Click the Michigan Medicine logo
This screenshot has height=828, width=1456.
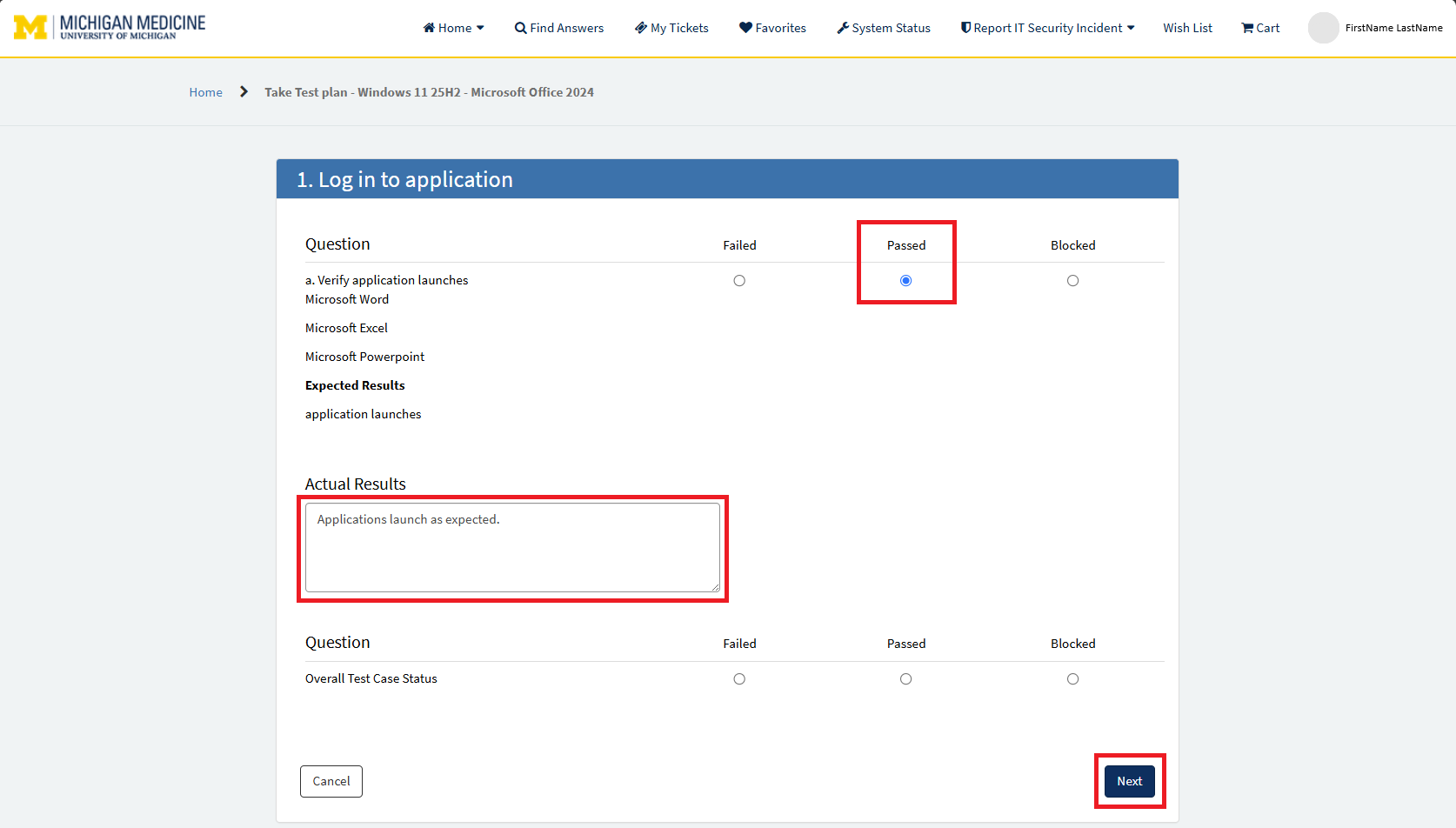110,27
